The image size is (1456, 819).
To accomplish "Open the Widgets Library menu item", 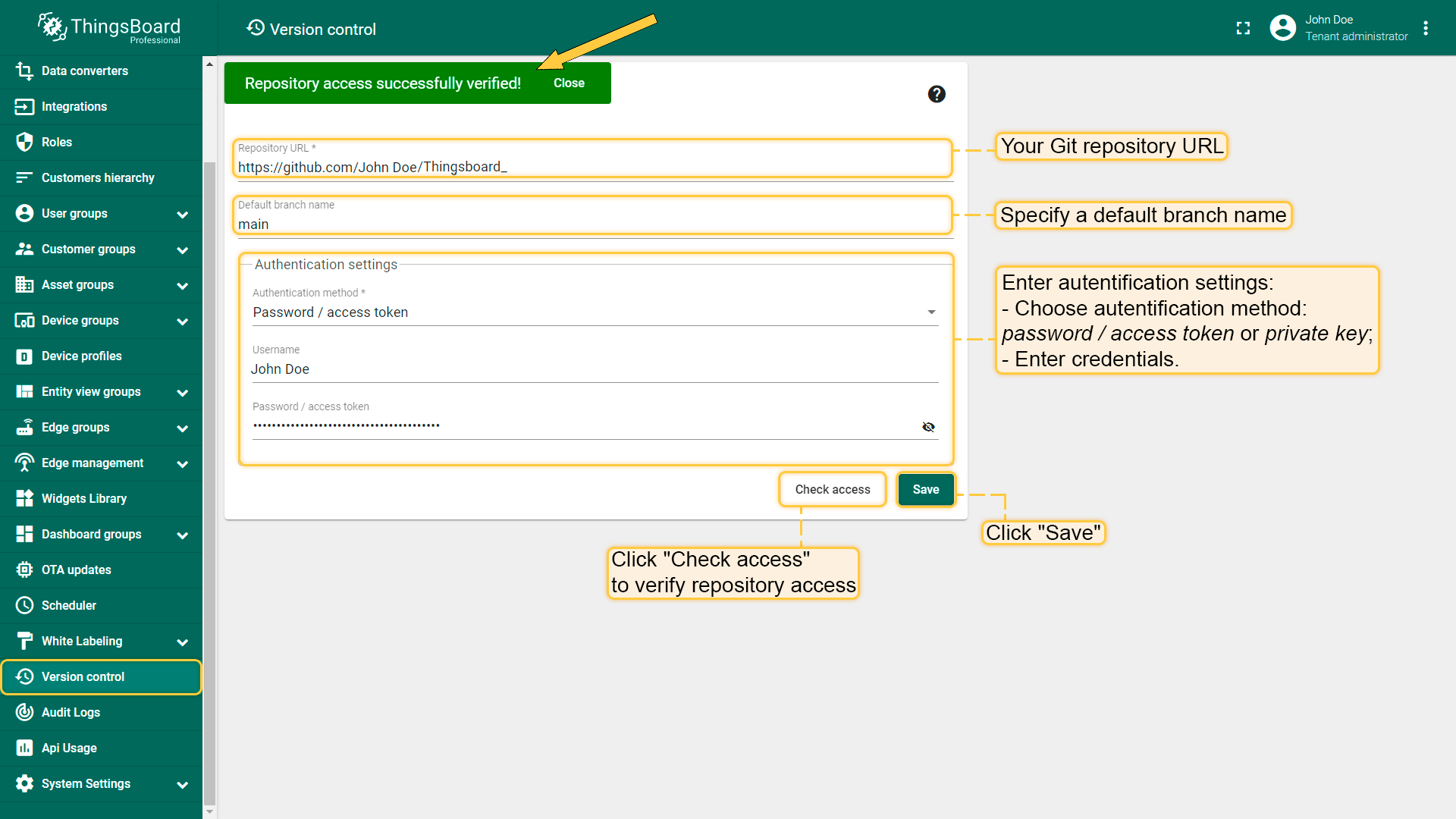I will coord(101,498).
